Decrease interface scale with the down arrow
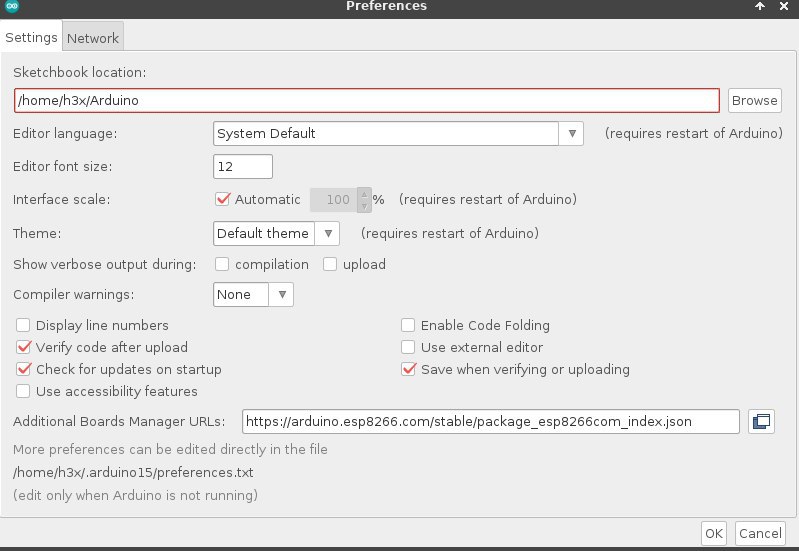This screenshot has width=799, height=551. click(x=364, y=205)
